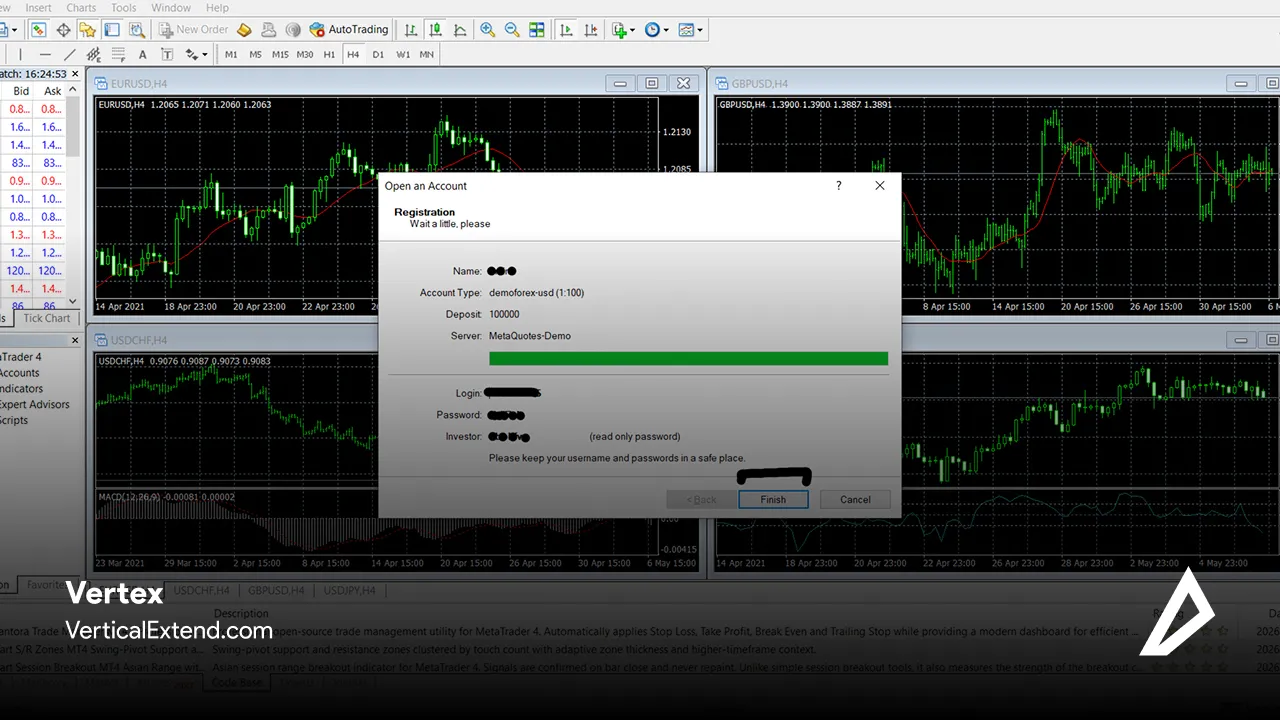Close the Open an Account dialog

(880, 185)
